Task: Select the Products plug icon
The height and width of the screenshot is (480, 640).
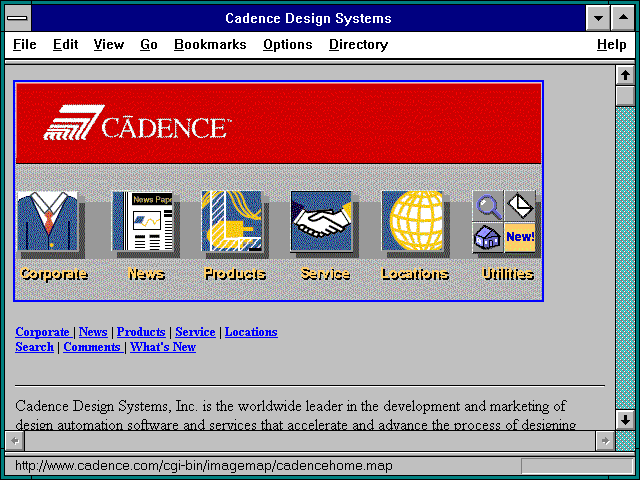Action: [x=231, y=221]
